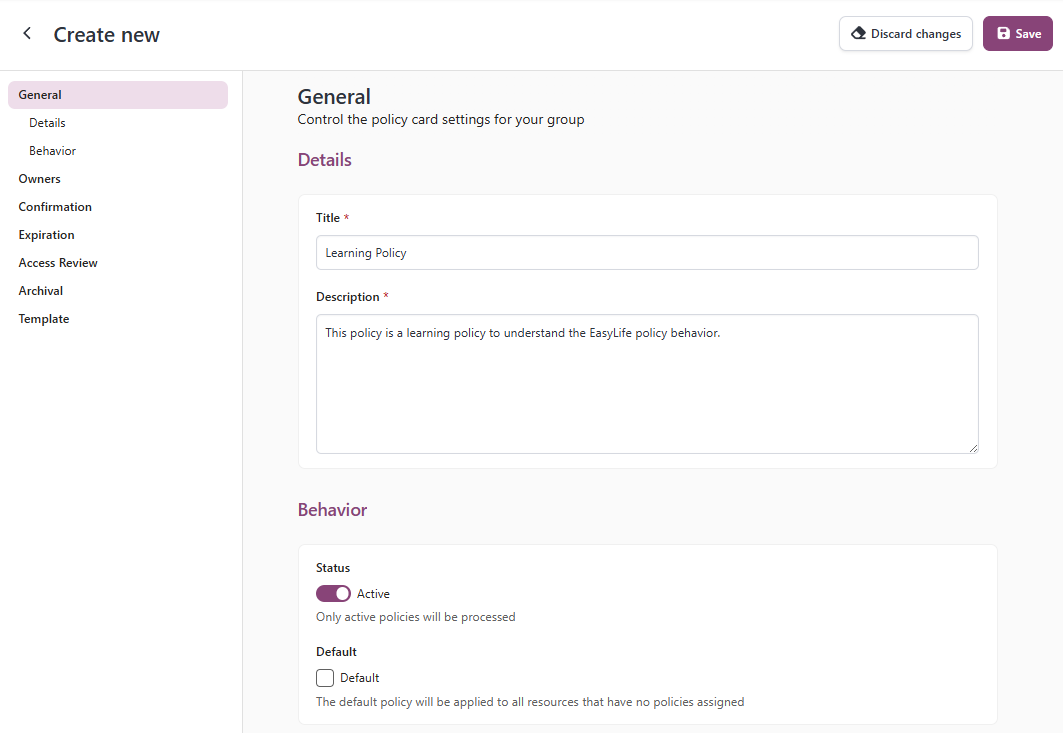Go to the Expiration settings

tap(46, 234)
